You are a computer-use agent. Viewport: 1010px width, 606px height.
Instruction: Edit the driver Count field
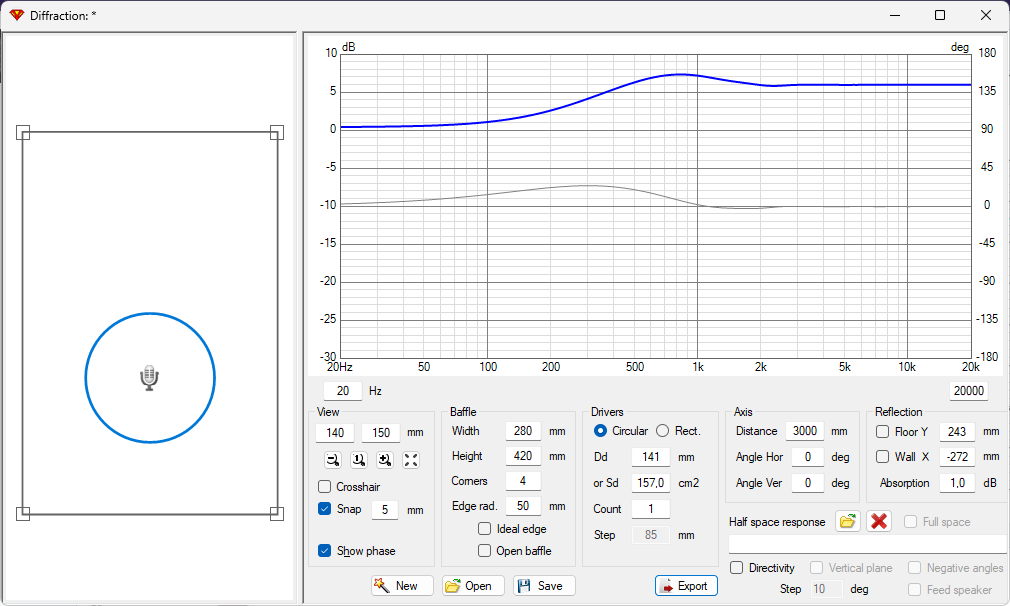pyautogui.click(x=651, y=509)
